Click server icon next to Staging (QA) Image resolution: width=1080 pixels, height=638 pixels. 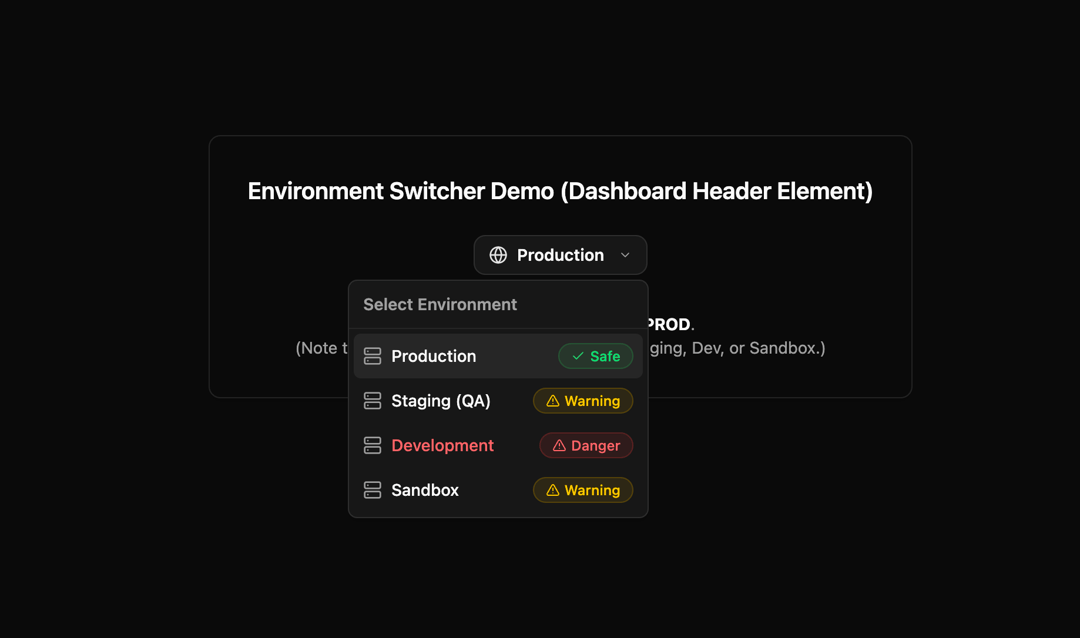pos(373,401)
